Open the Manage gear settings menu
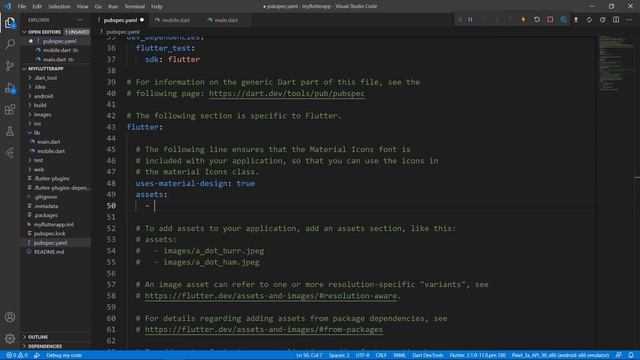 10,338
